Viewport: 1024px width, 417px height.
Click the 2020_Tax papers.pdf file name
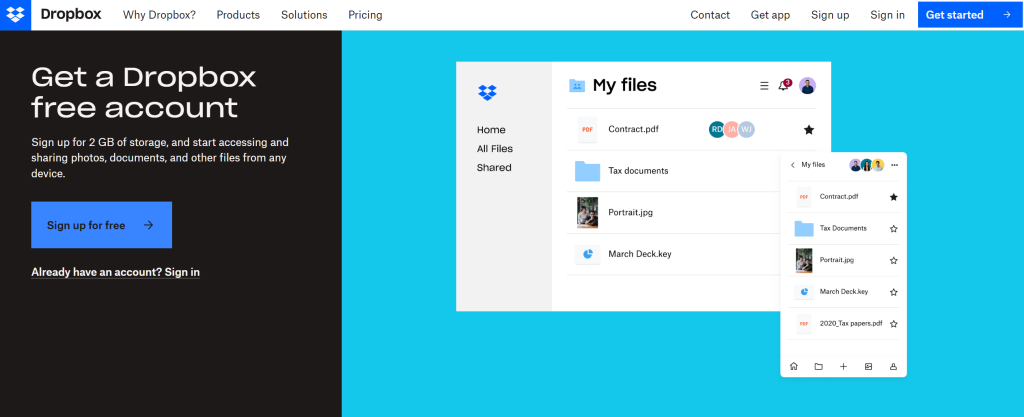851,324
